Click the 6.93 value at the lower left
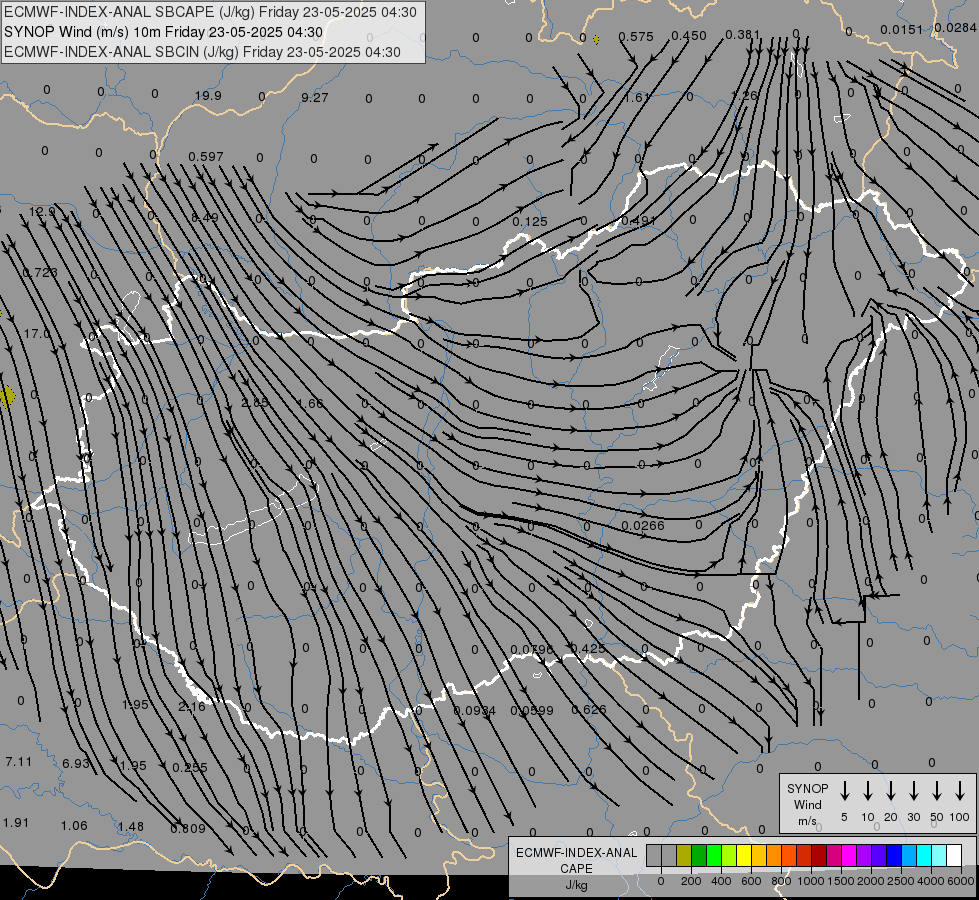This screenshot has width=979, height=900. (76, 763)
